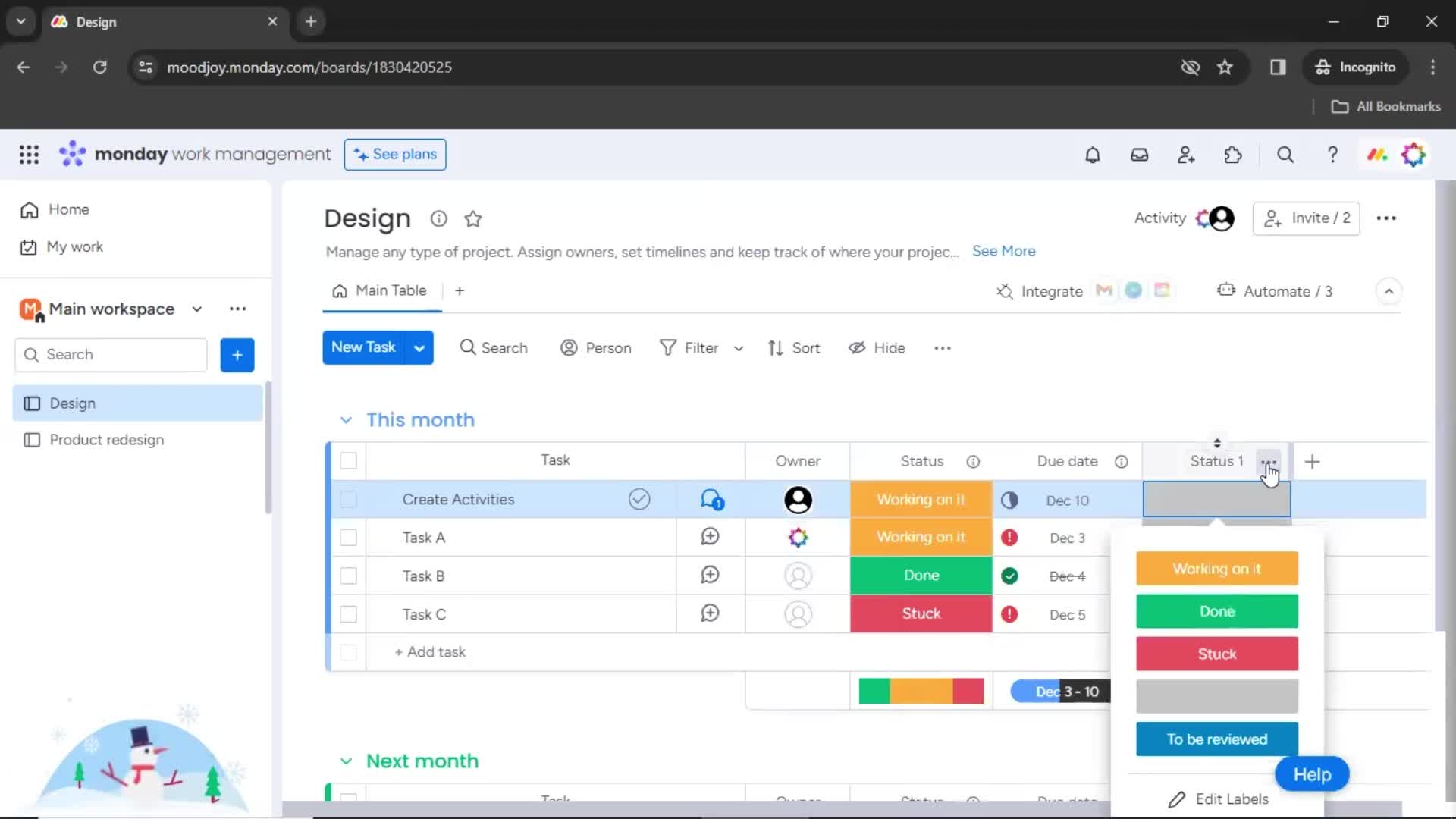1456x819 pixels.
Task: Toggle the checkbox for Task A row
Action: [x=349, y=537]
